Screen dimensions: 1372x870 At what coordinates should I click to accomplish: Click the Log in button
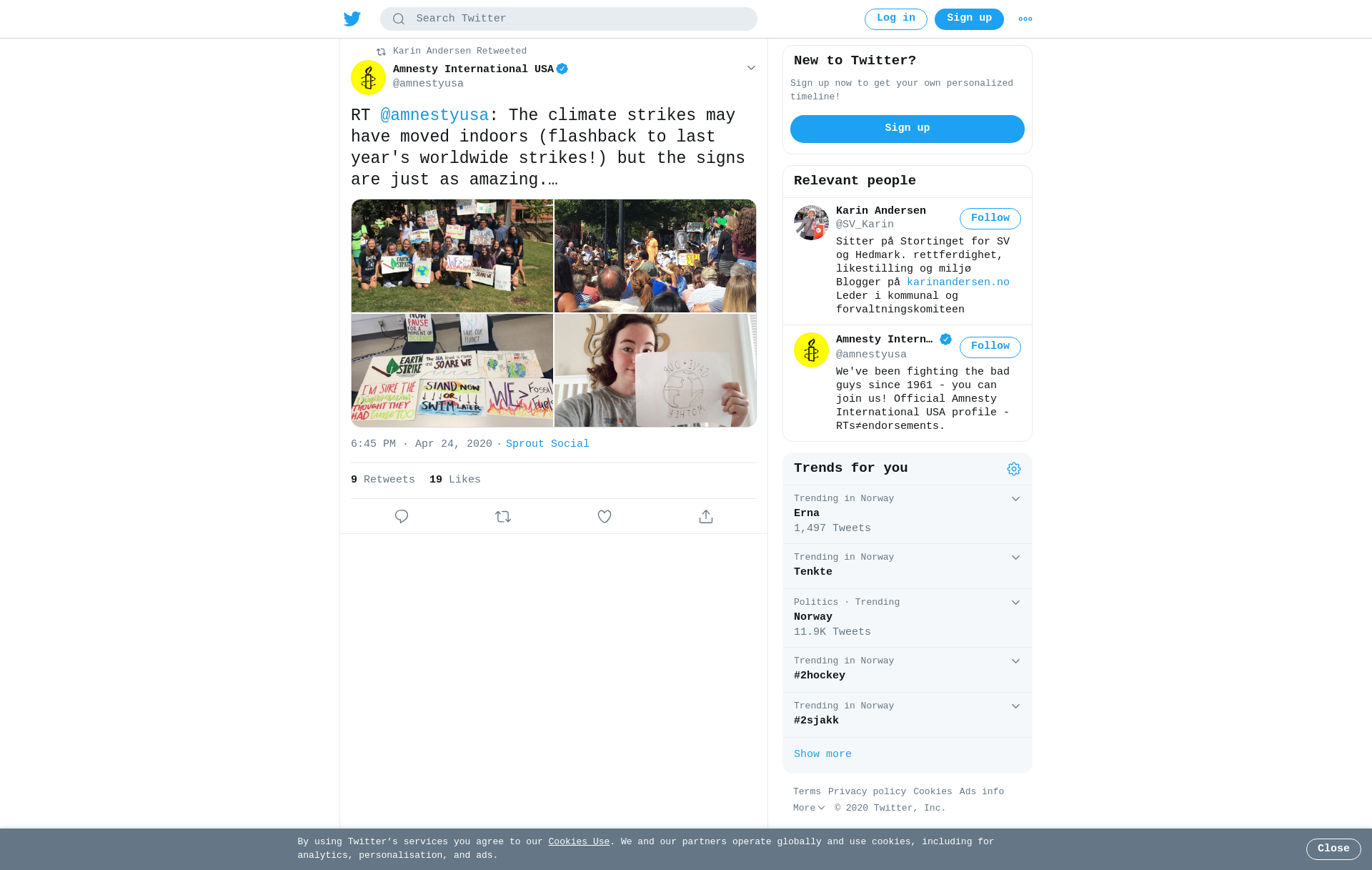(x=896, y=19)
